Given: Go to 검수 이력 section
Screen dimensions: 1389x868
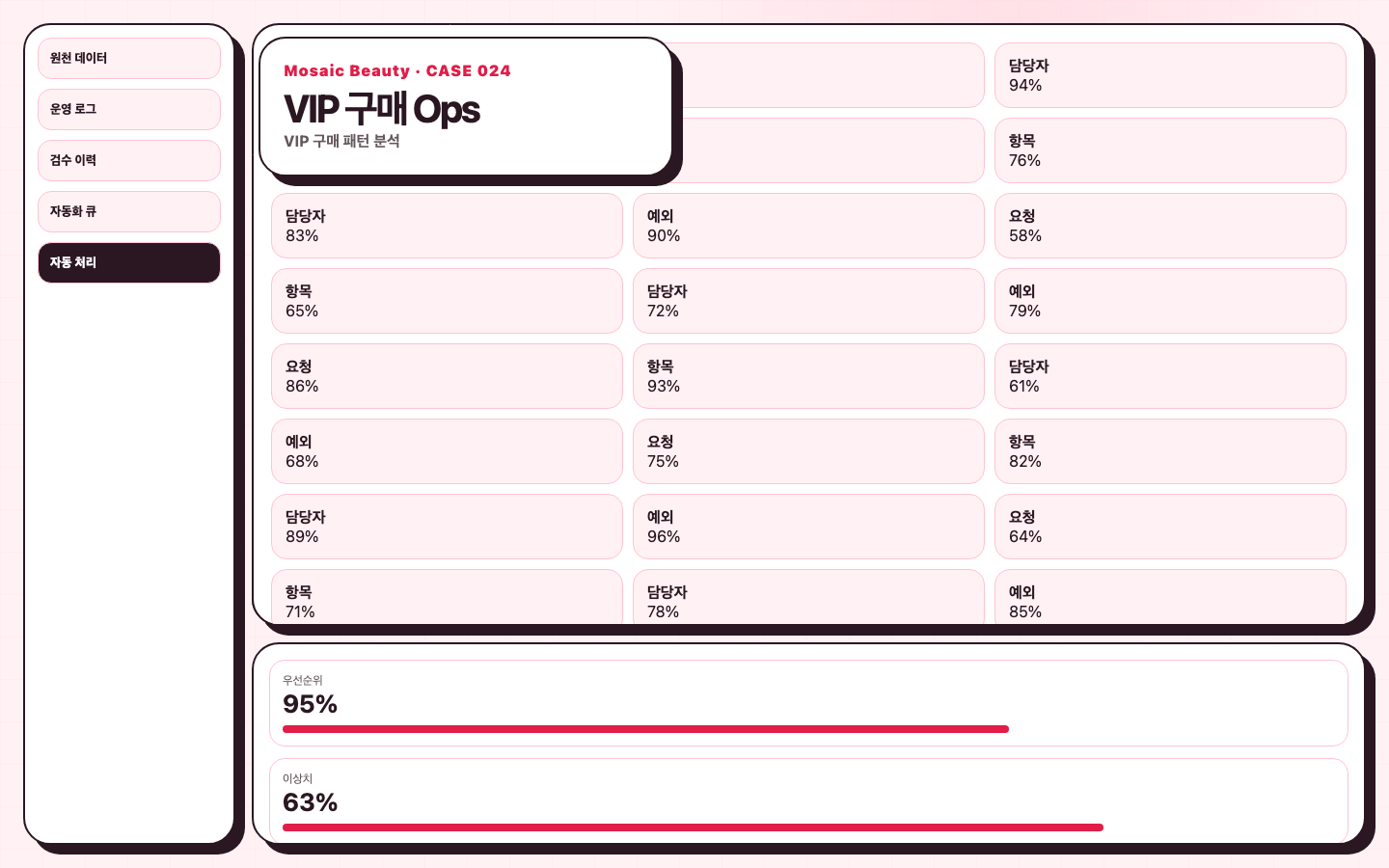Looking at the screenshot, I should click(x=129, y=161).
